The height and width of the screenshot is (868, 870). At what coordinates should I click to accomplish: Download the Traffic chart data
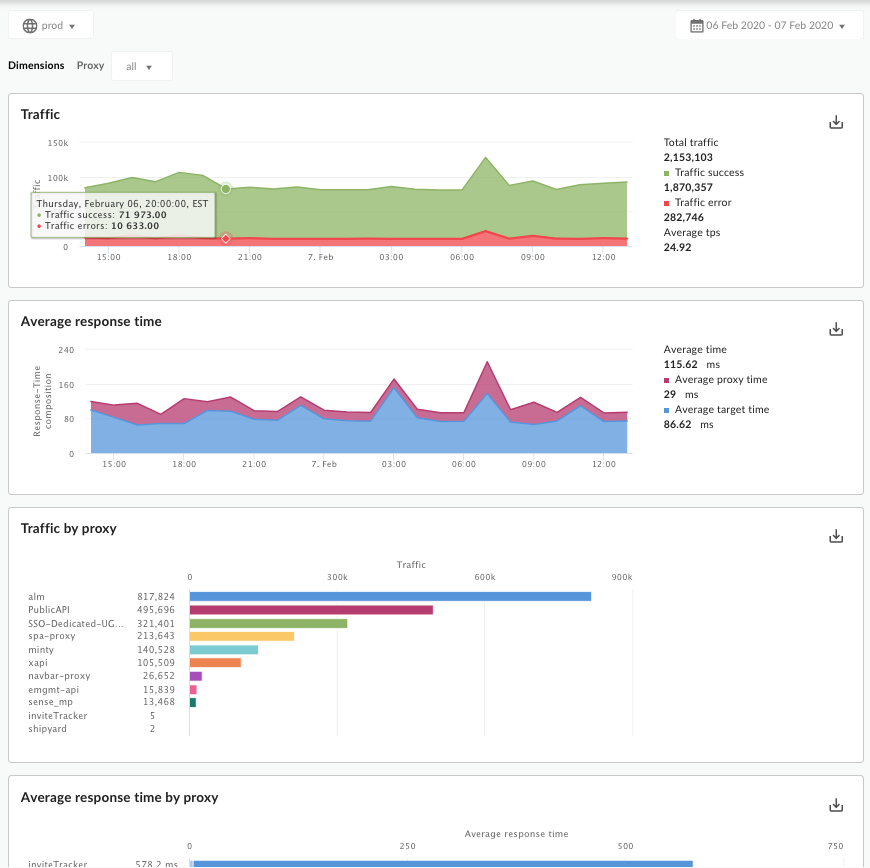click(x=837, y=123)
